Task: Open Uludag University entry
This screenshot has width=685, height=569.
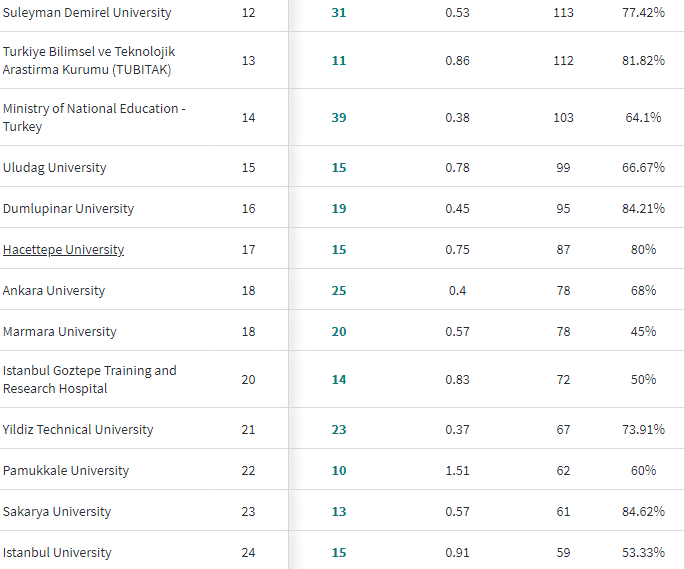Action: click(x=54, y=168)
